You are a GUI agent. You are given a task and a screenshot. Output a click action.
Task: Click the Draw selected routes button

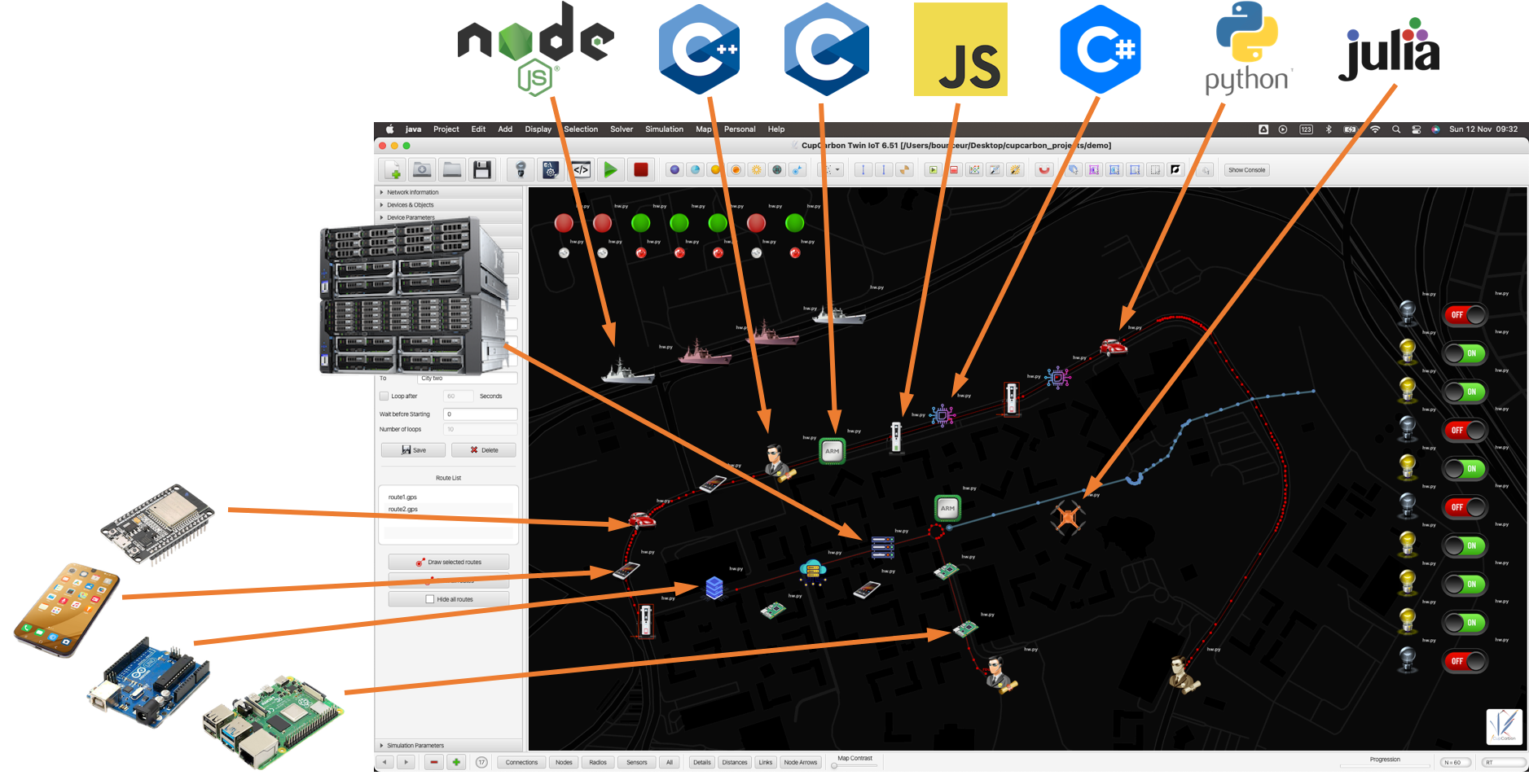click(449, 562)
